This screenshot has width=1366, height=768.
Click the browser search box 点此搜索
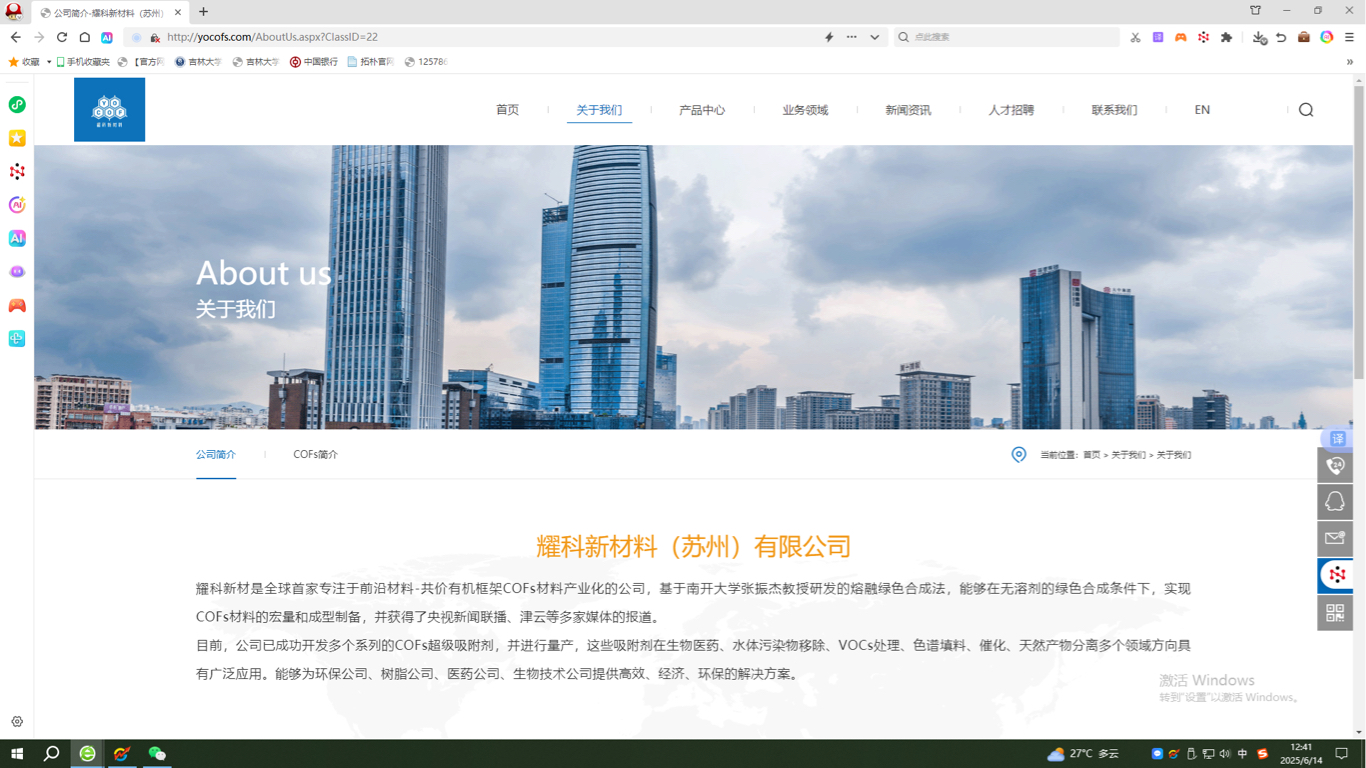tap(1006, 37)
